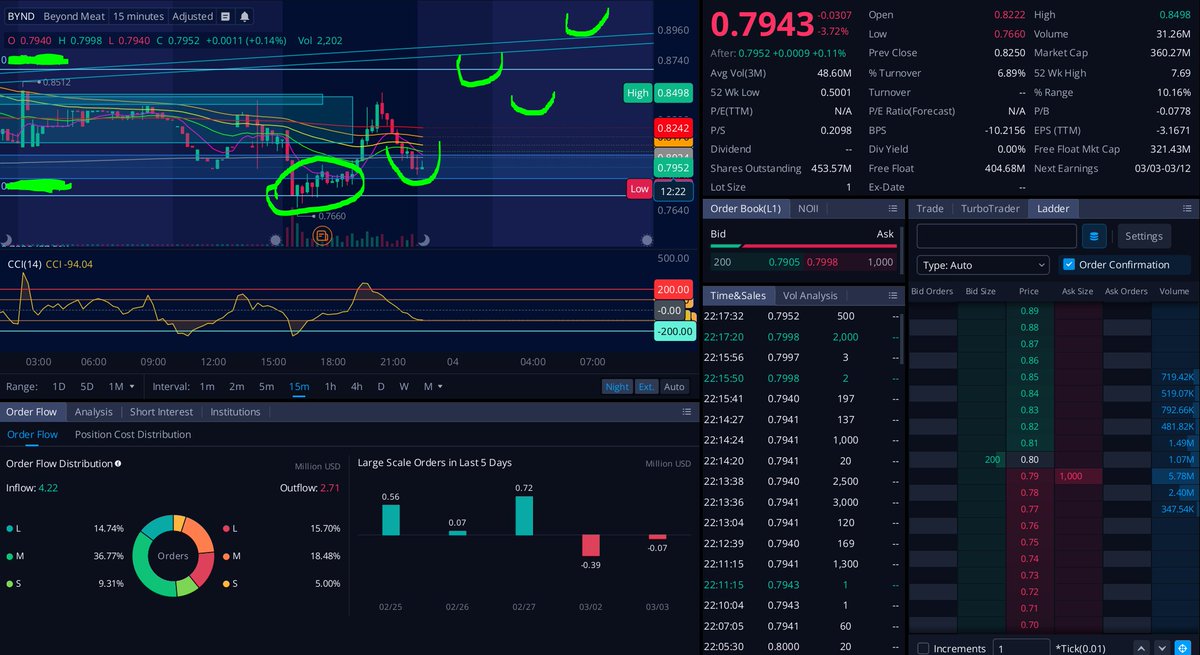Open the Ladder panel menu icon

pos(1188,208)
